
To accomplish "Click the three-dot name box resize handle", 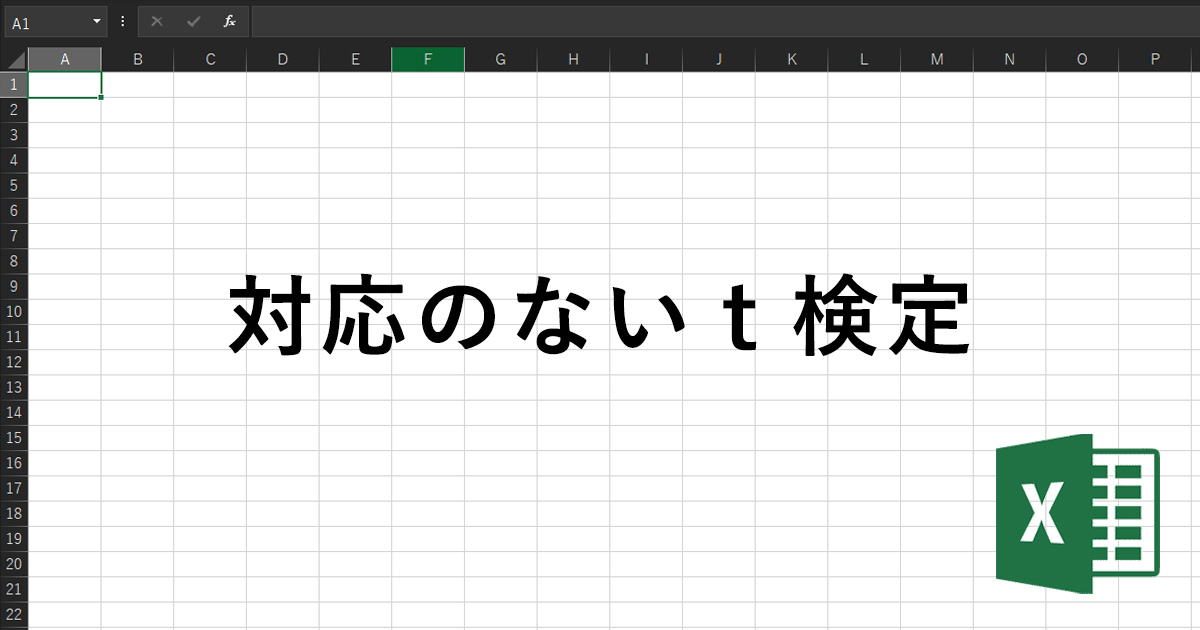I will click(x=122, y=21).
